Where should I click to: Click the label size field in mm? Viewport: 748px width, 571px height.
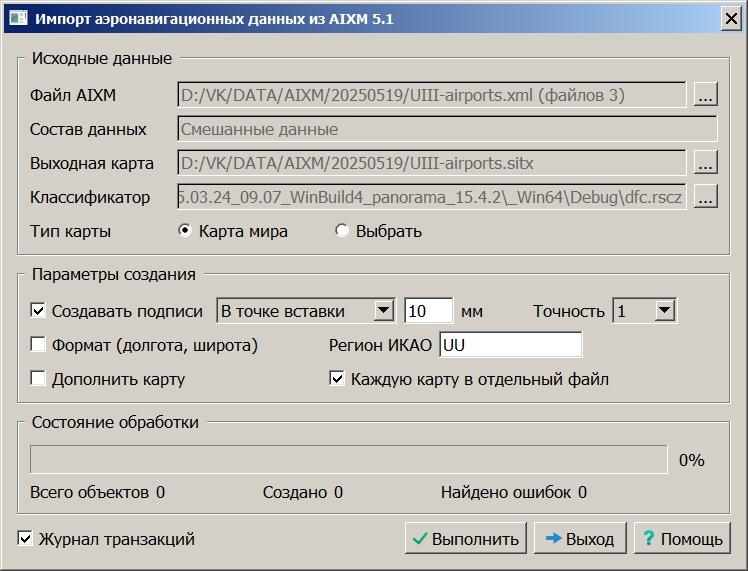(x=428, y=311)
